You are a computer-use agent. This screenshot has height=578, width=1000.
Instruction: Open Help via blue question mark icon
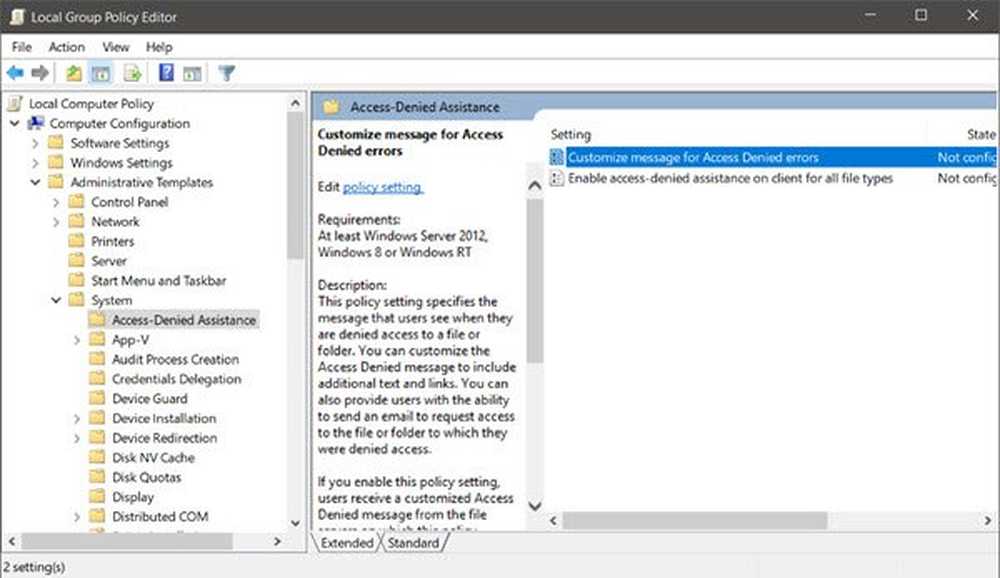click(x=166, y=73)
